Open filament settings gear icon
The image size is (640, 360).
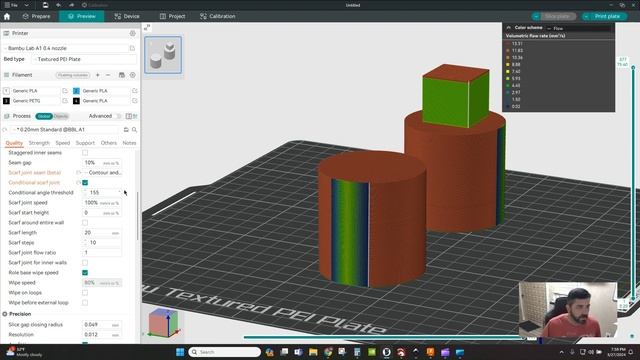[x=133, y=75]
